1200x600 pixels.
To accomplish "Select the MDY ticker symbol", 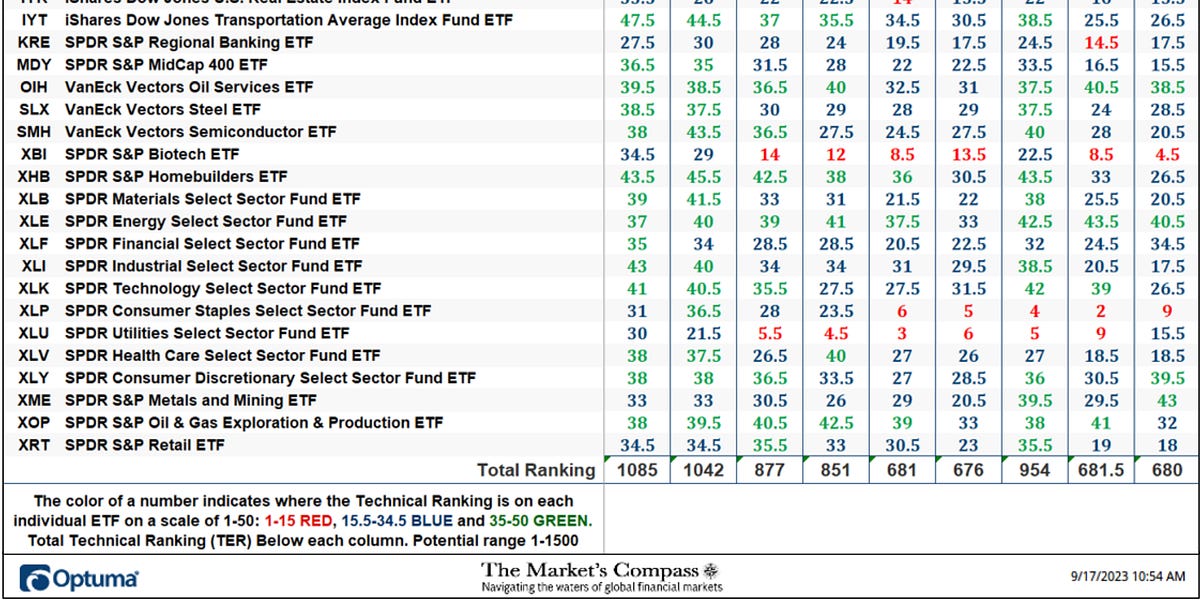I will point(36,65).
